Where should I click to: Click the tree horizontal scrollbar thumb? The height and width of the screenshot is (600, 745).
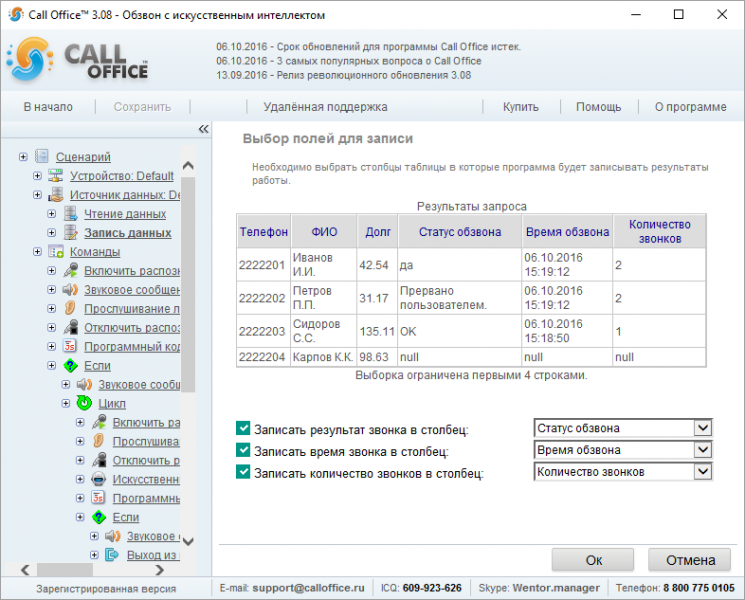pyautogui.click(x=65, y=569)
